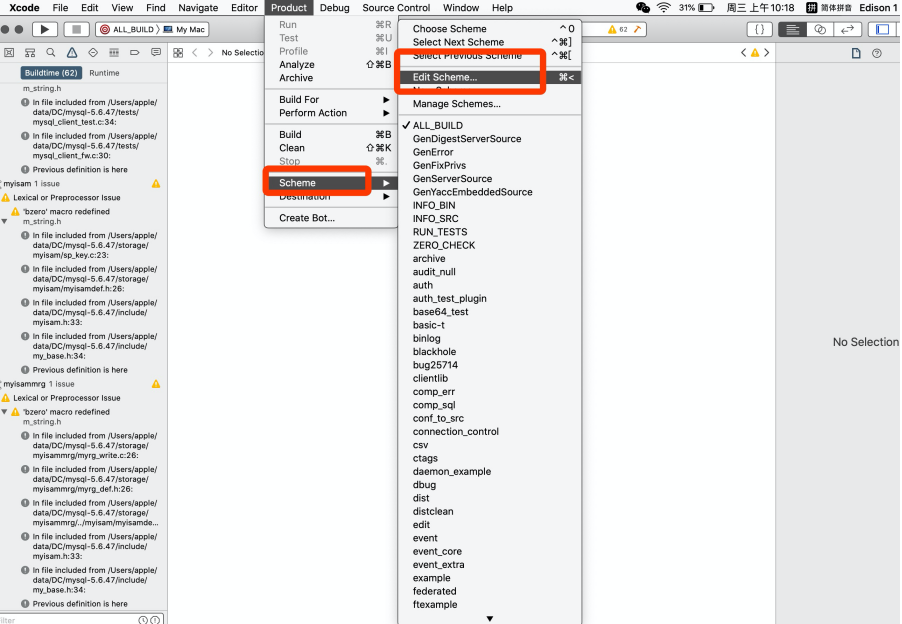Choose Clean from the Product menu

(331, 148)
